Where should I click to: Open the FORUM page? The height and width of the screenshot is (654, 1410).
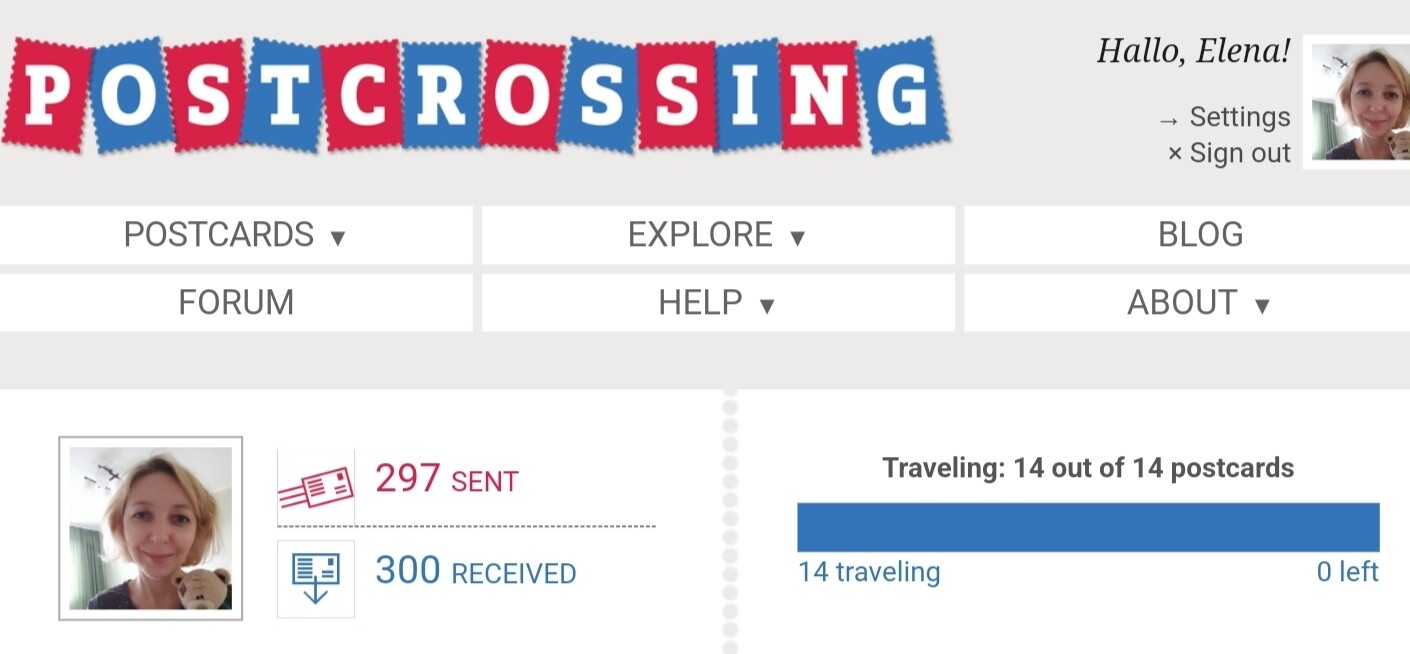(236, 303)
